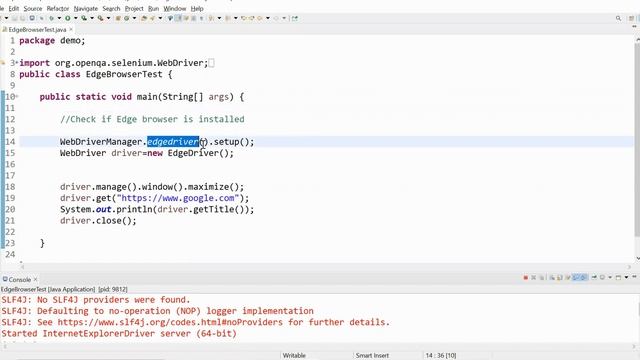The image size is (640, 360).
Task: Open the Debug launch dropdown arrow
Action: pyautogui.click(x=59, y=18)
